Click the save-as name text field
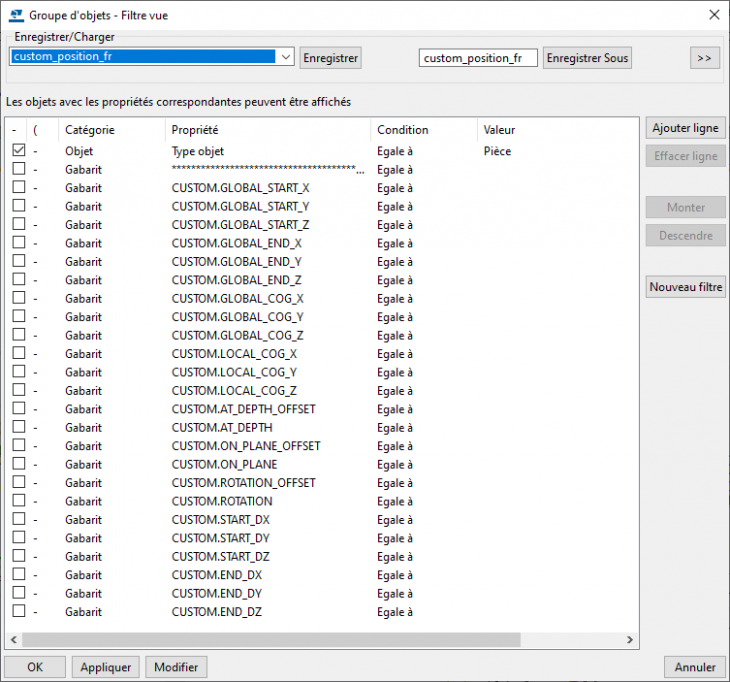Screen dimensions: 730x682 (478, 58)
